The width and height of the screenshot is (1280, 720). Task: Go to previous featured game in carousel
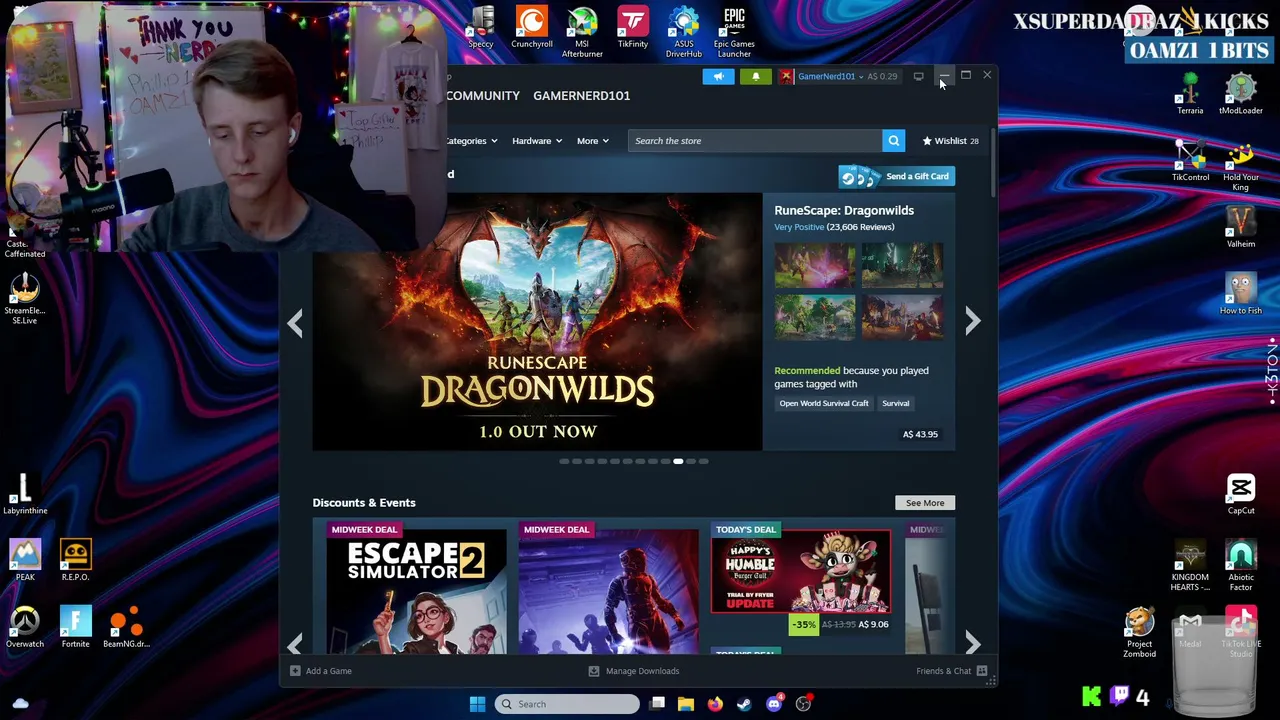tap(295, 322)
